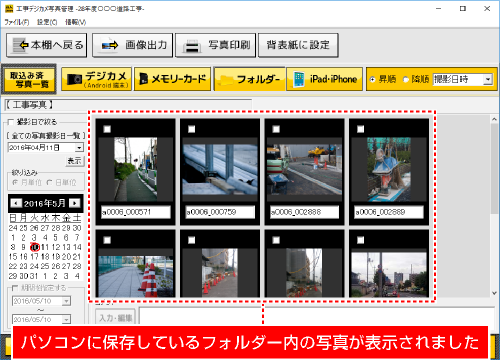This screenshot has width=500, height=361.
Task: Choose the メモリーカード import source
Action: tap(173, 79)
